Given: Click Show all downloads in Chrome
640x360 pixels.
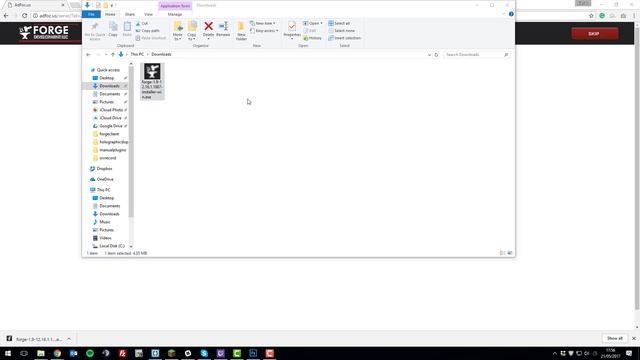Looking at the screenshot, I should tap(614, 338).
